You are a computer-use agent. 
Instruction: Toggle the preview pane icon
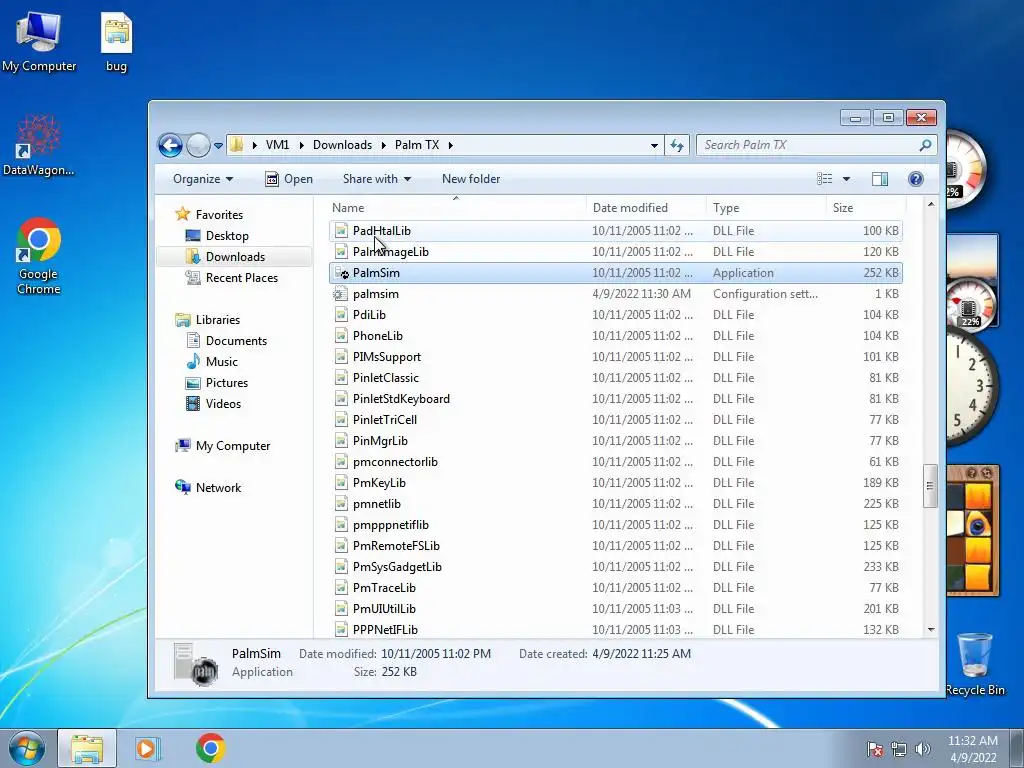pyautogui.click(x=880, y=179)
